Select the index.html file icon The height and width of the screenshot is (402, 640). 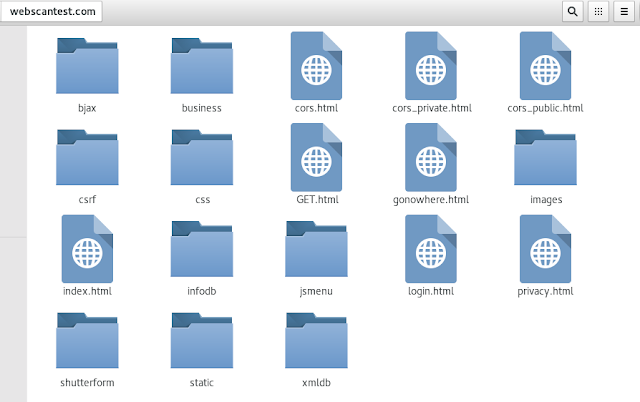click(x=87, y=249)
